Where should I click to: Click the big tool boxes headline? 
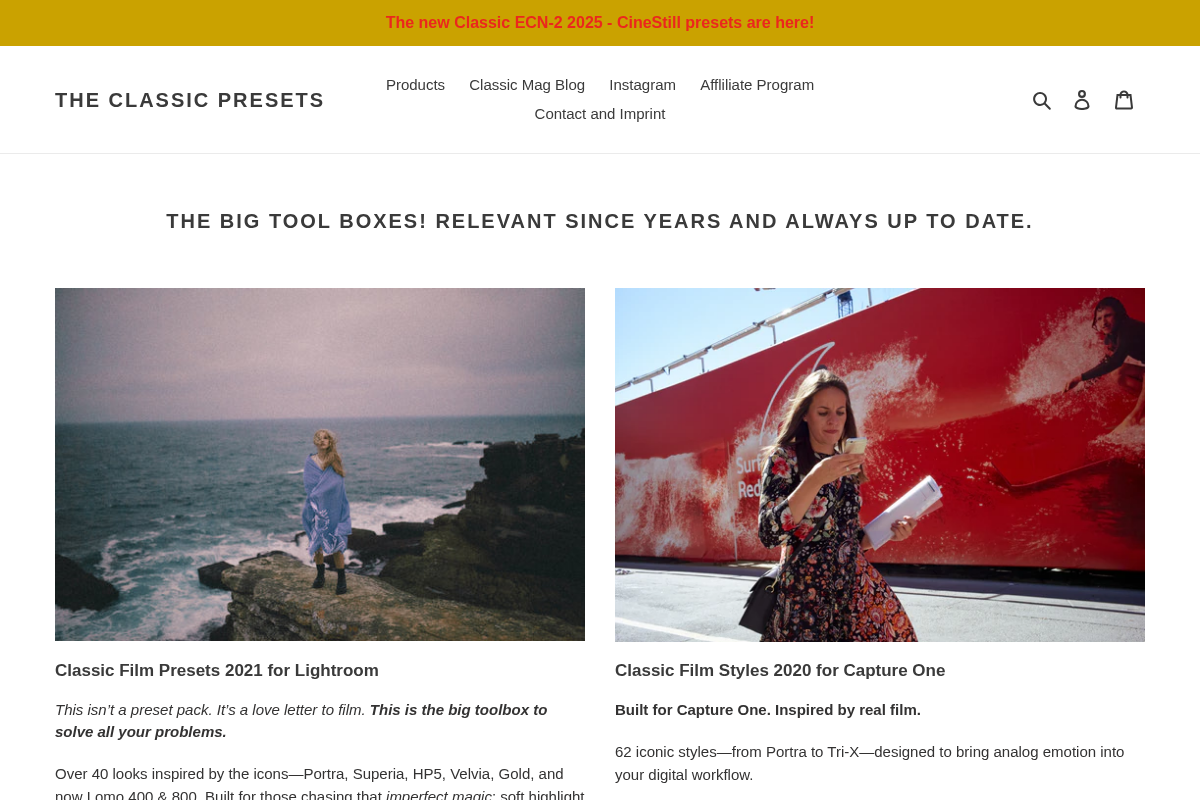(x=600, y=221)
